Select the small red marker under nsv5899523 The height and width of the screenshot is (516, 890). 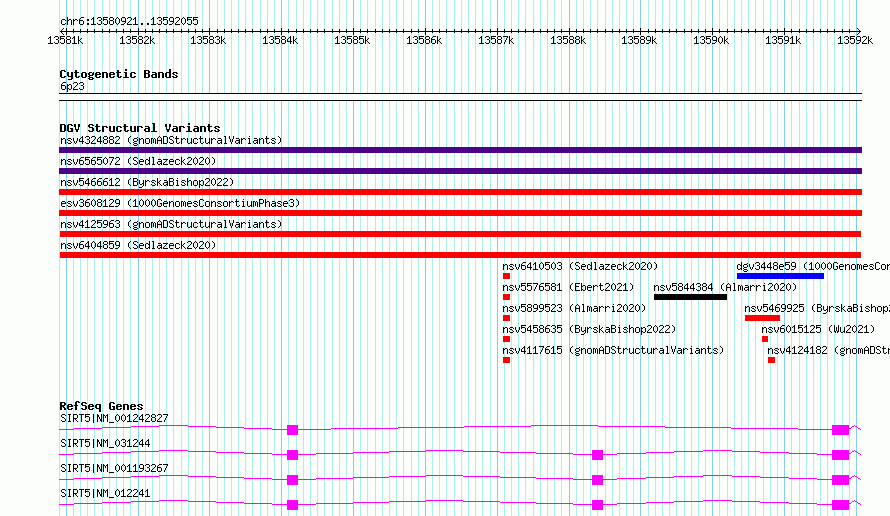pyautogui.click(x=506, y=318)
